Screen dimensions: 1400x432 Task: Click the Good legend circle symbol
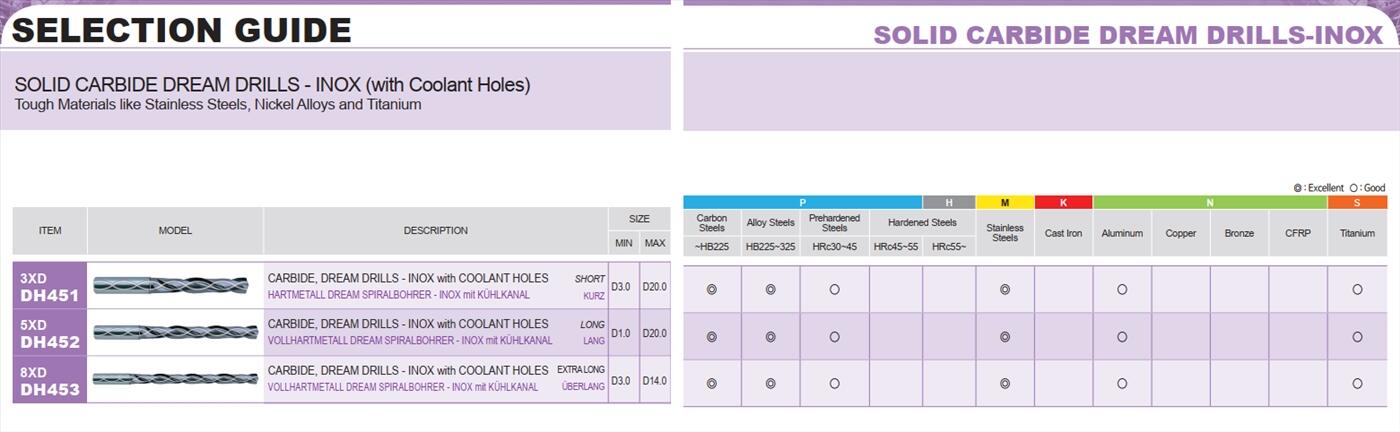coord(1354,188)
